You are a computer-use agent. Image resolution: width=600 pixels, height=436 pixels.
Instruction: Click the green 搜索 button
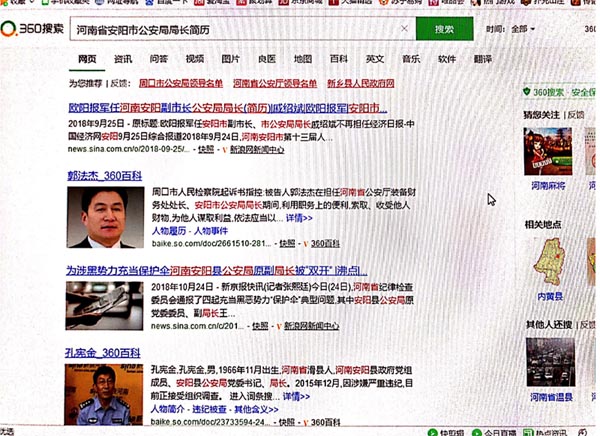tap(444, 30)
